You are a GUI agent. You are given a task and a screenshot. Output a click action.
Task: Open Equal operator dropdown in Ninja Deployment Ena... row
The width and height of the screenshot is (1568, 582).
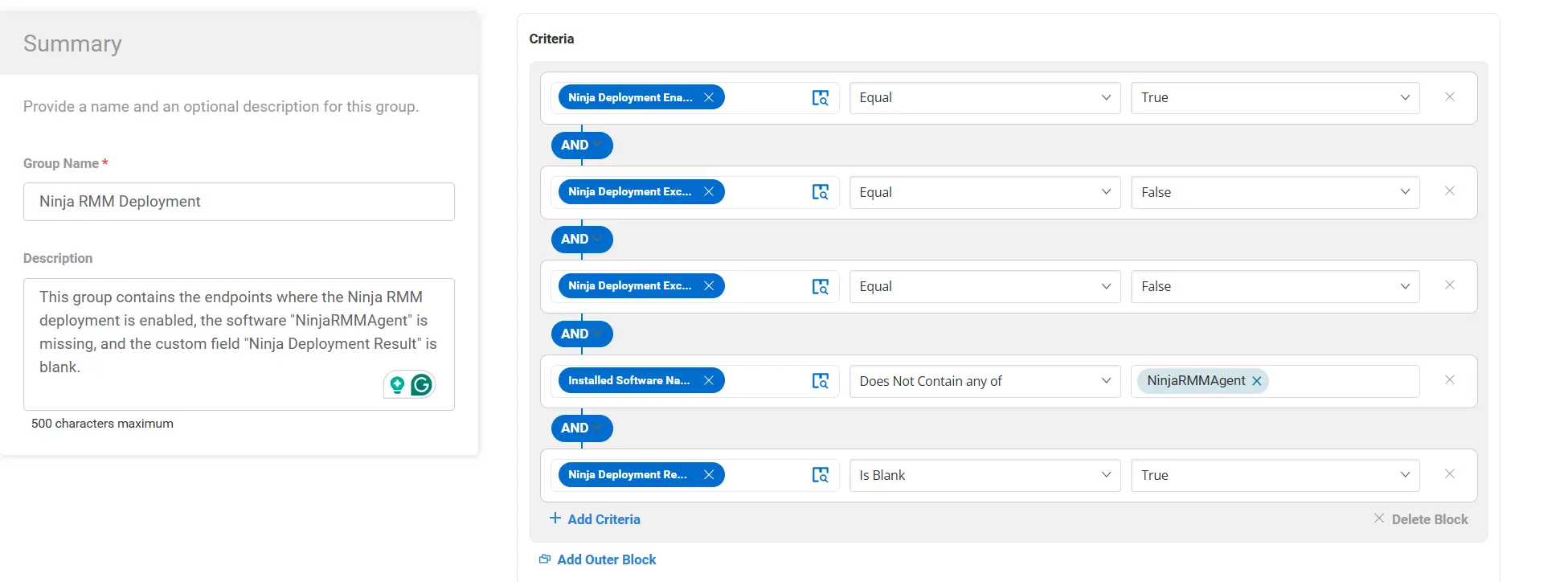pos(985,98)
